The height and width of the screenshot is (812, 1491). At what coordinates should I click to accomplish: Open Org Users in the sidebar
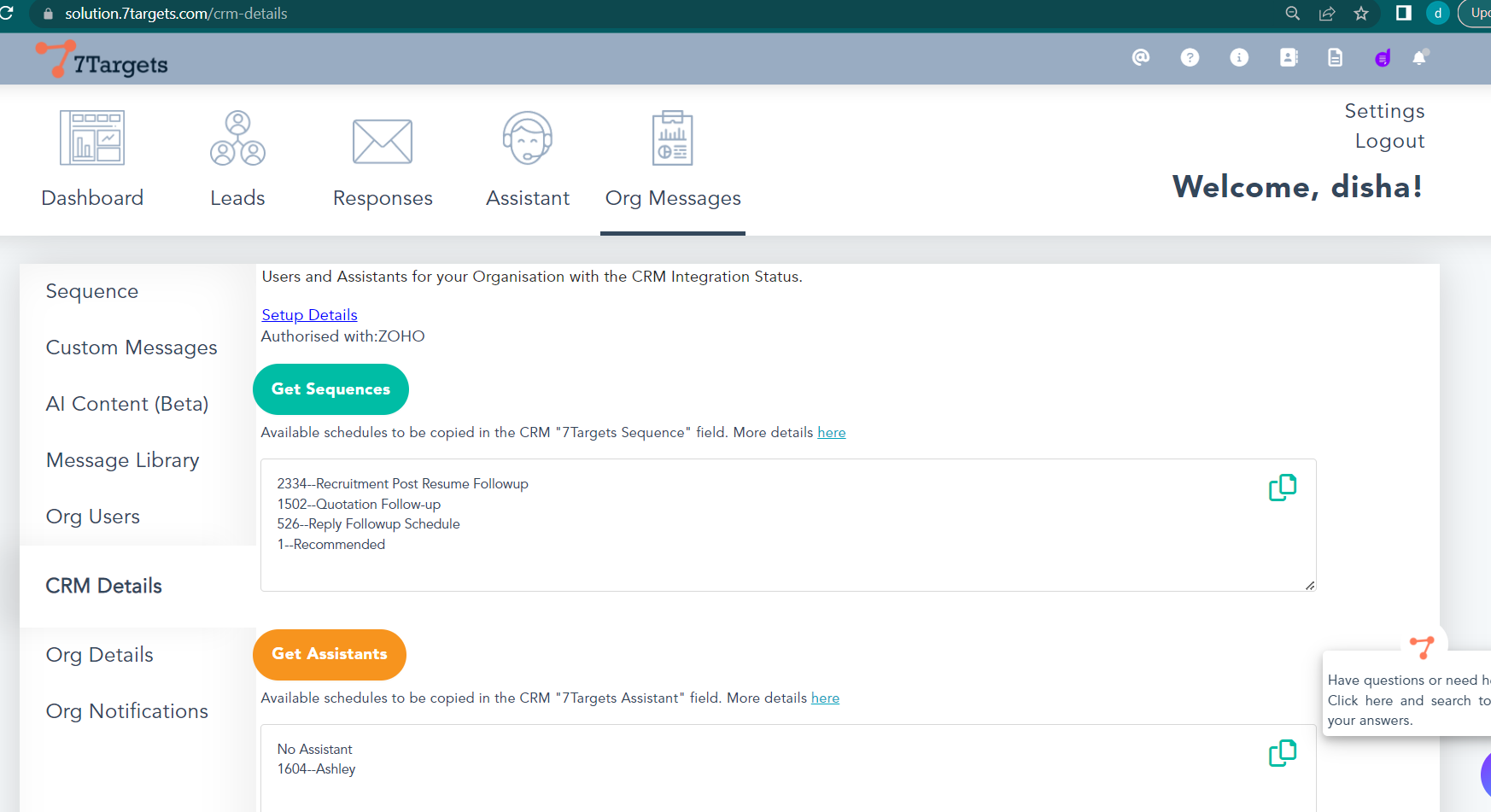[x=93, y=517]
